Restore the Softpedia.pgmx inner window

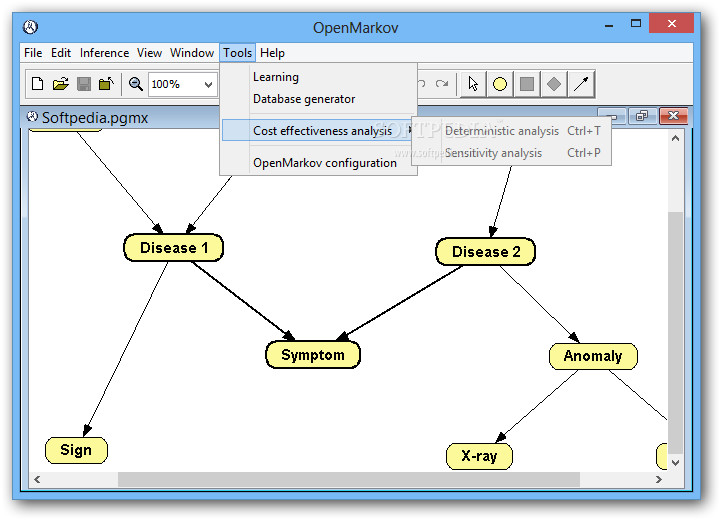pyautogui.click(x=642, y=116)
